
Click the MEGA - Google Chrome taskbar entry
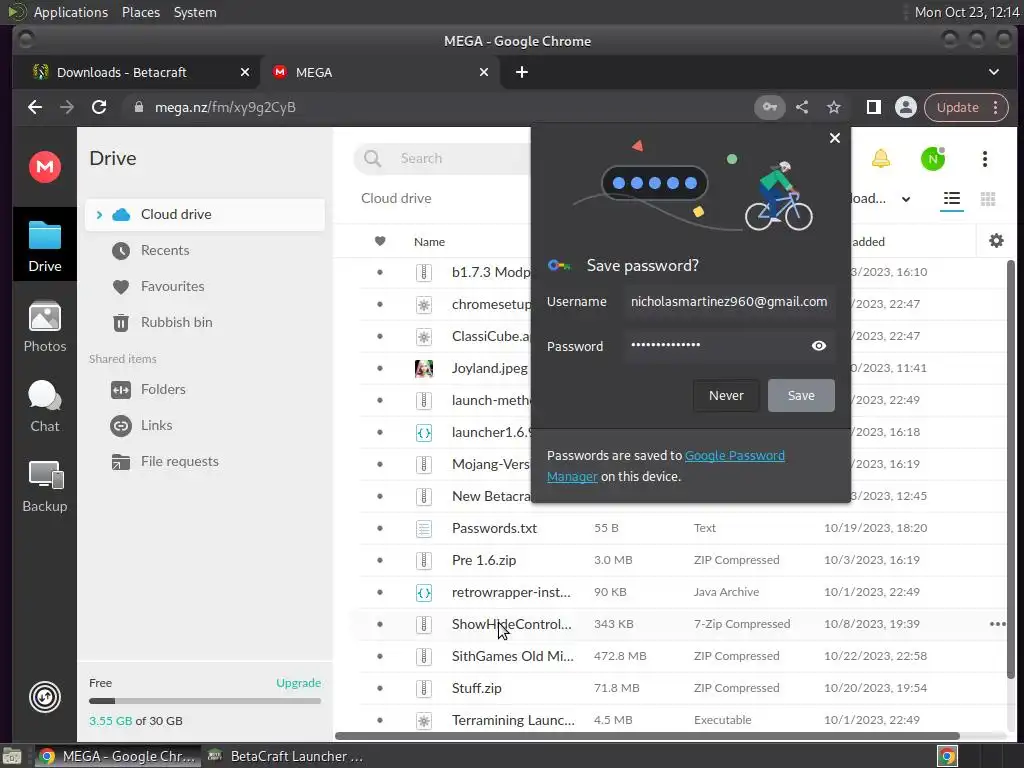click(x=118, y=756)
